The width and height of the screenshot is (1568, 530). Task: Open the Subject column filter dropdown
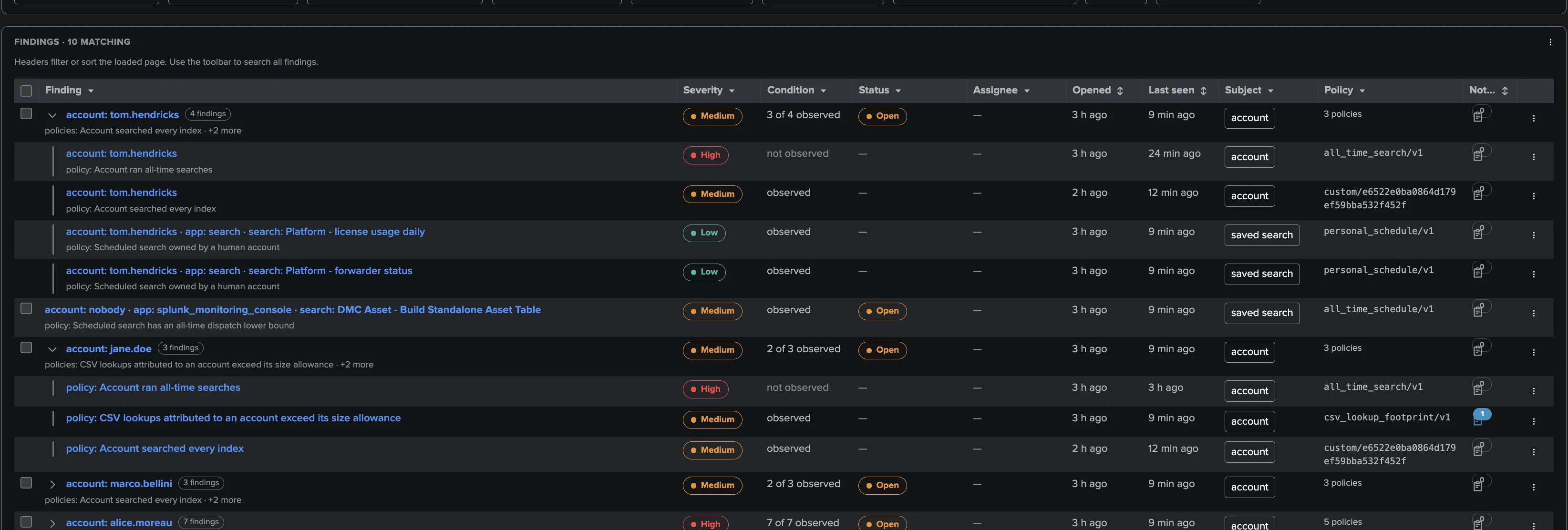tap(1270, 91)
